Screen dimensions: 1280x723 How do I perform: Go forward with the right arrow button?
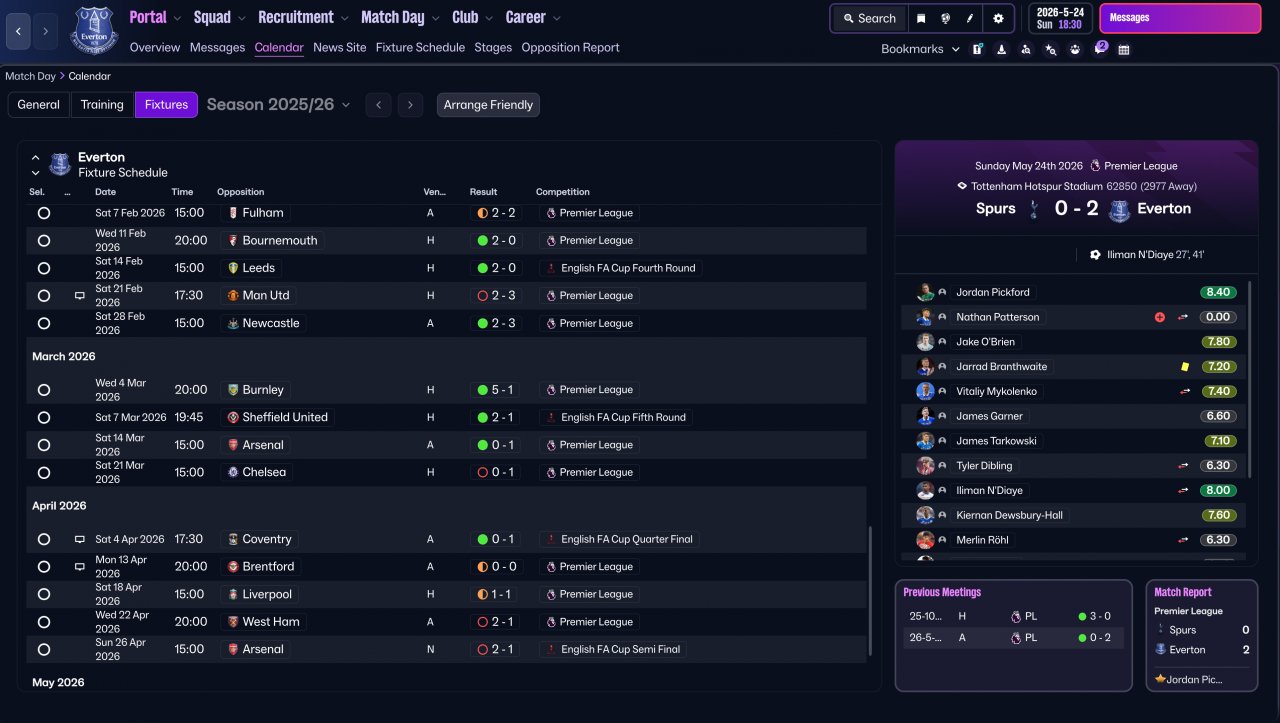tap(45, 31)
